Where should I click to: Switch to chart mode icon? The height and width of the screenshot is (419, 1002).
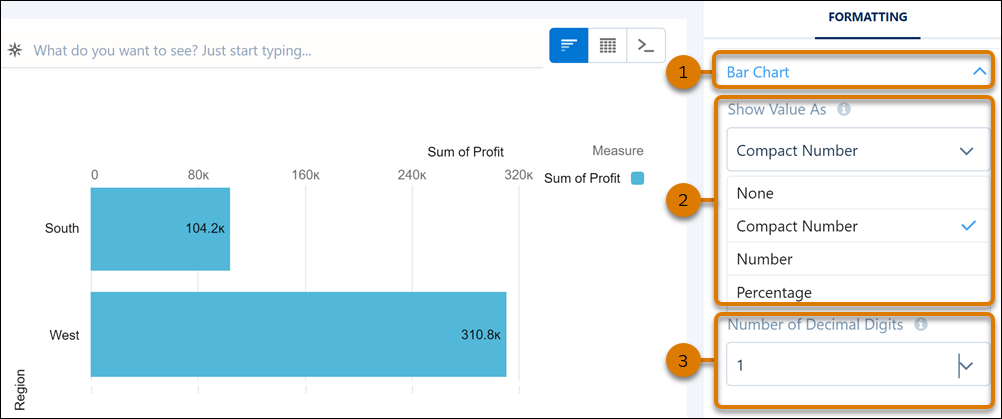569,45
